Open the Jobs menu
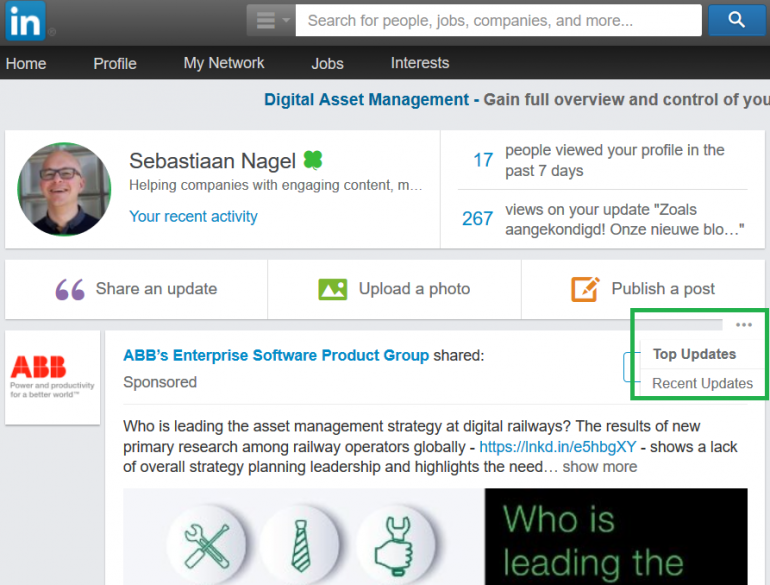Viewport: 770px width, 585px height. coord(328,63)
